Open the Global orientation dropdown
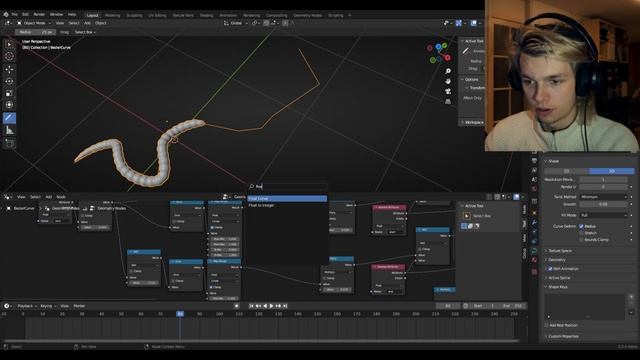This screenshot has height=360, width=640. click(x=236, y=23)
